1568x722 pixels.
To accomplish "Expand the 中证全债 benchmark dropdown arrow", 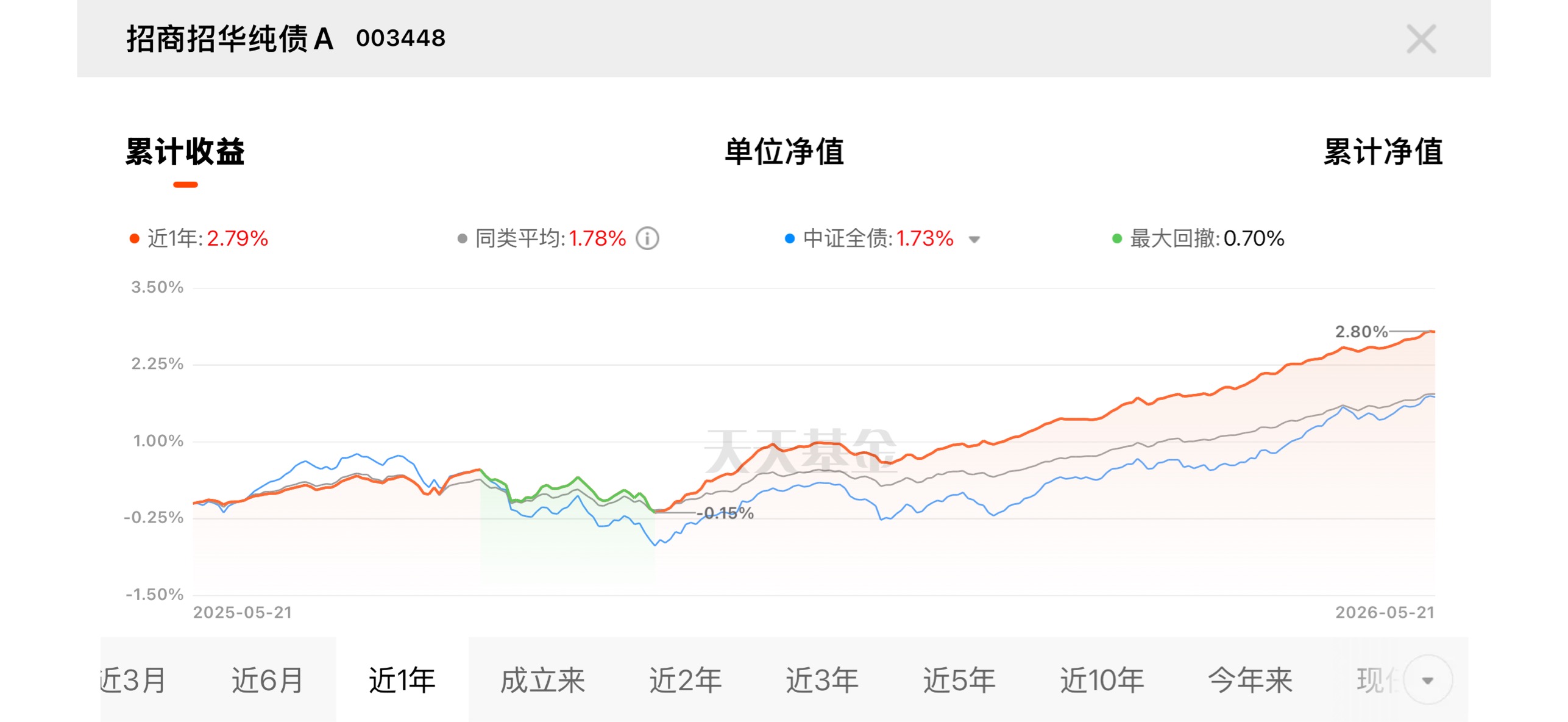I will [974, 240].
